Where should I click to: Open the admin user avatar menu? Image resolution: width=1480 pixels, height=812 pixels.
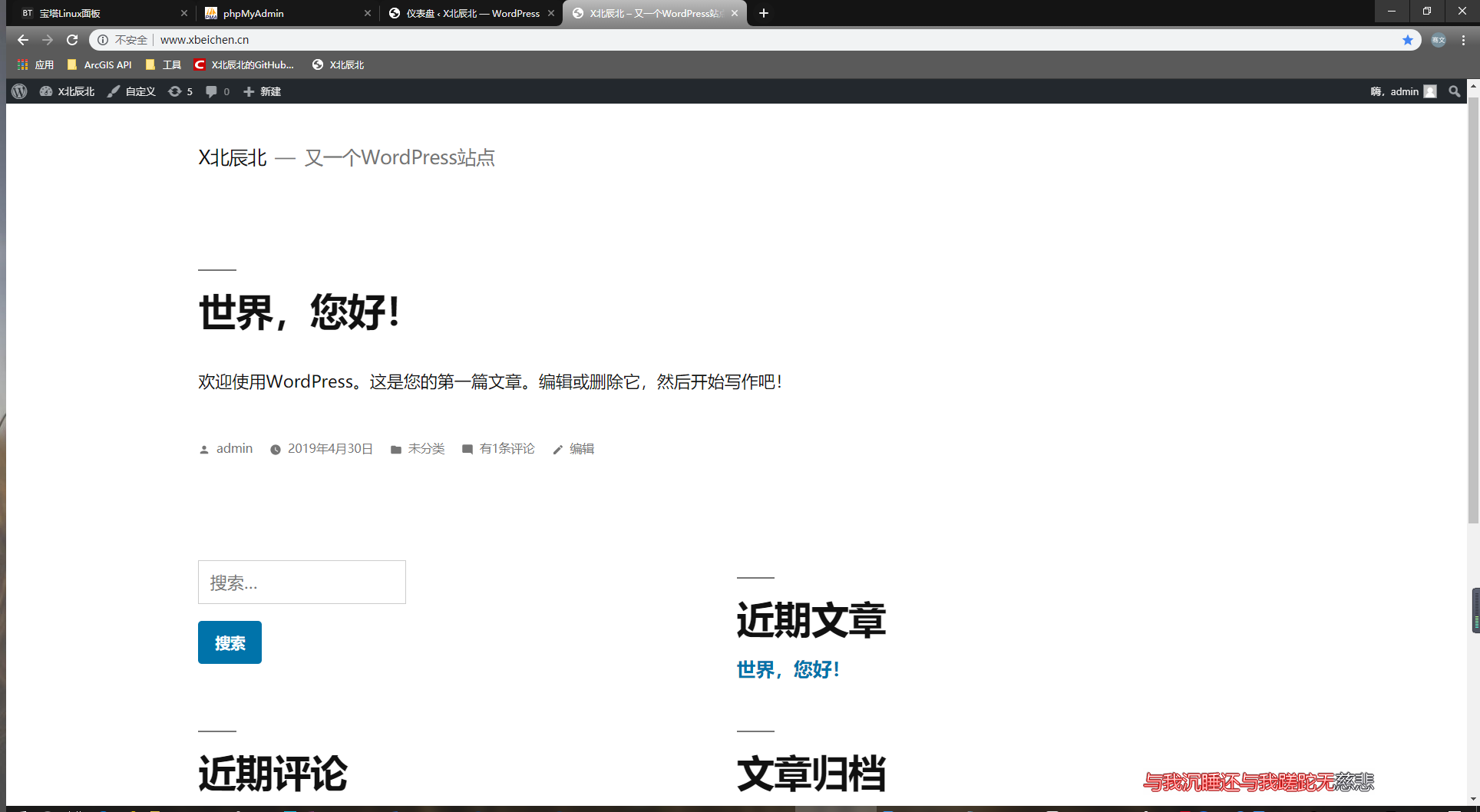click(1430, 91)
